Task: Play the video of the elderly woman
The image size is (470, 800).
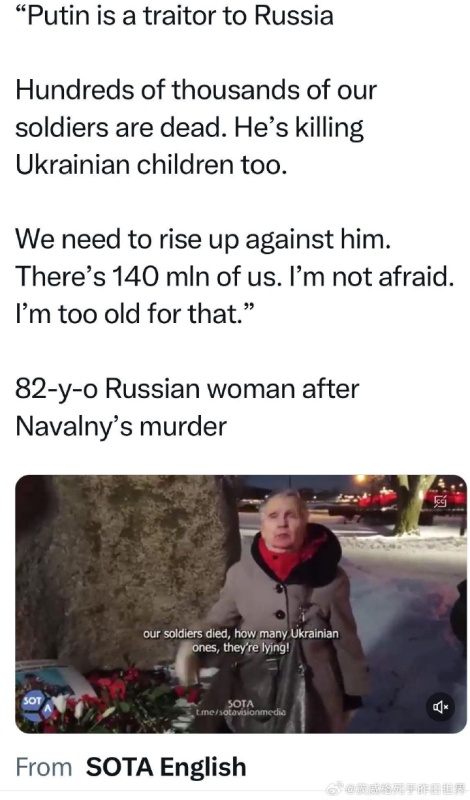Action: pyautogui.click(x=241, y=604)
